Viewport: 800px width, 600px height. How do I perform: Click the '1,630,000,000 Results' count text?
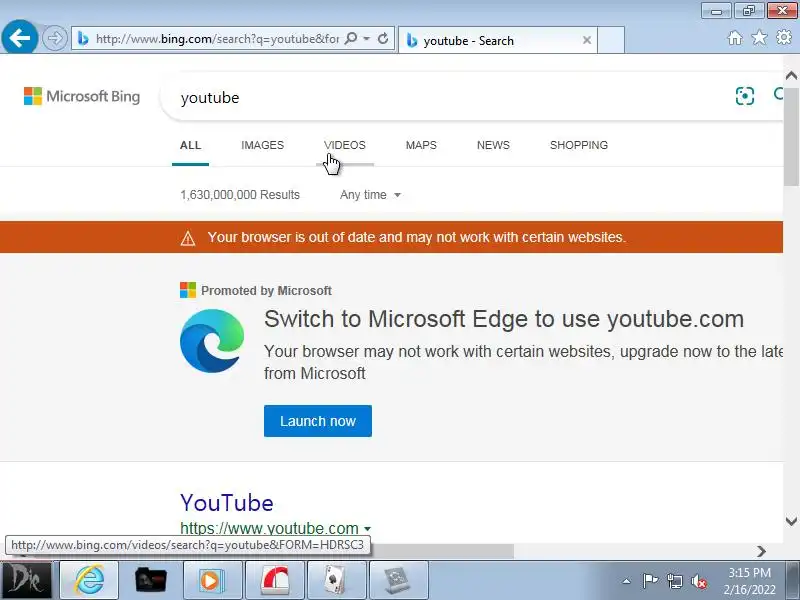pos(240,195)
